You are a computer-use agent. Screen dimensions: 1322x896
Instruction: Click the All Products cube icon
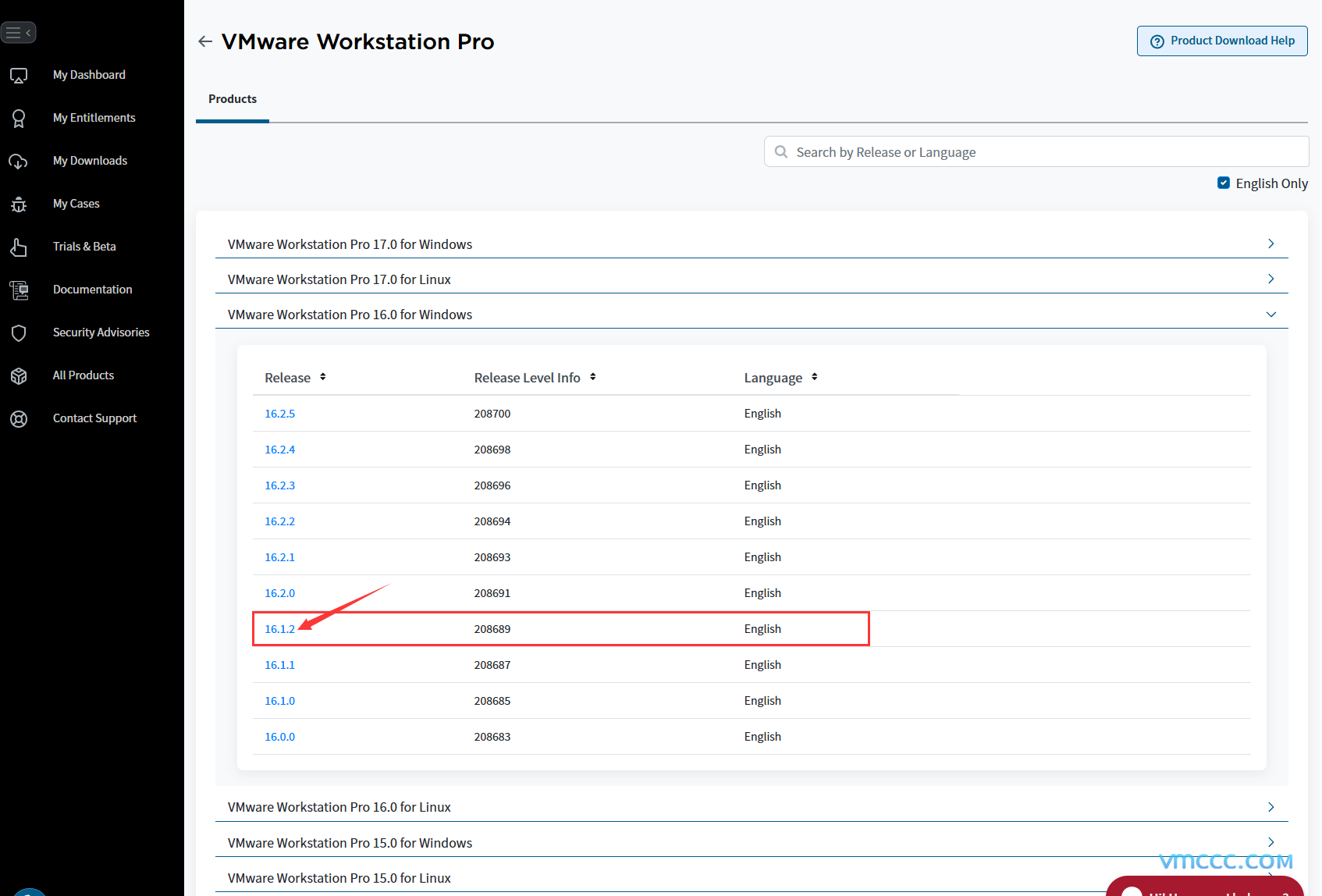click(19, 376)
